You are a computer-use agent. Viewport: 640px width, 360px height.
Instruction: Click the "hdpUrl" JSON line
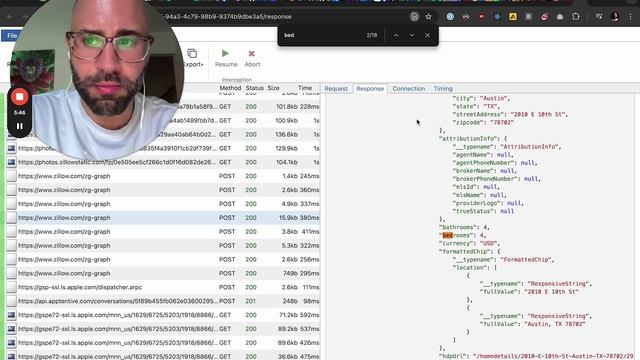pos(537,356)
